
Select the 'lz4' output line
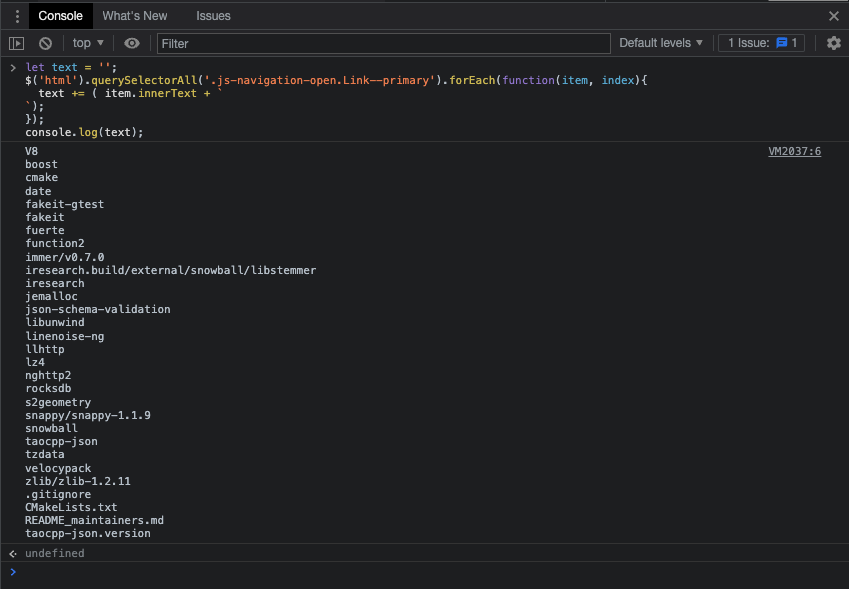point(35,362)
